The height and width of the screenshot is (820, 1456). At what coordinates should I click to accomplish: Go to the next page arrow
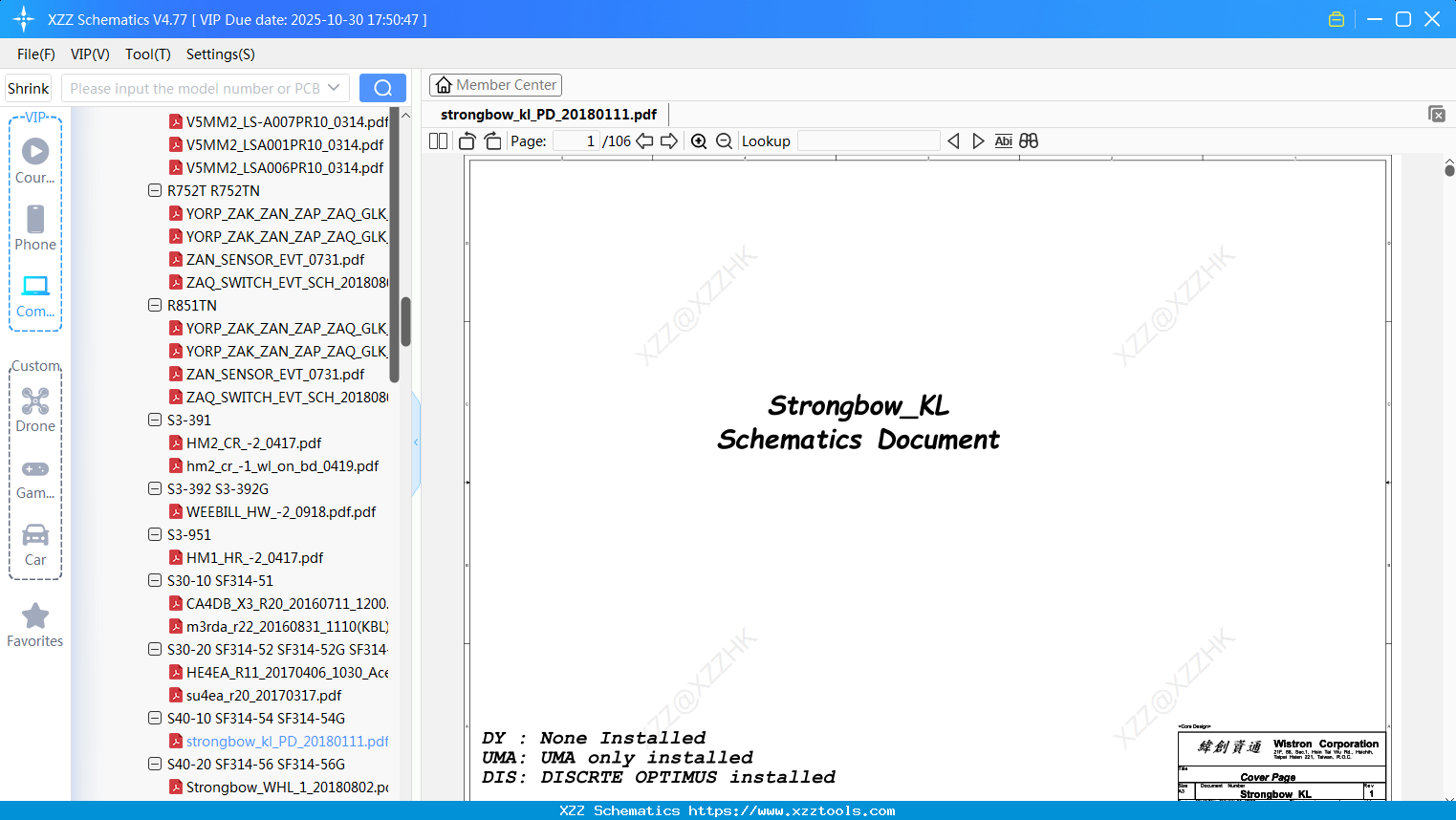click(x=669, y=141)
